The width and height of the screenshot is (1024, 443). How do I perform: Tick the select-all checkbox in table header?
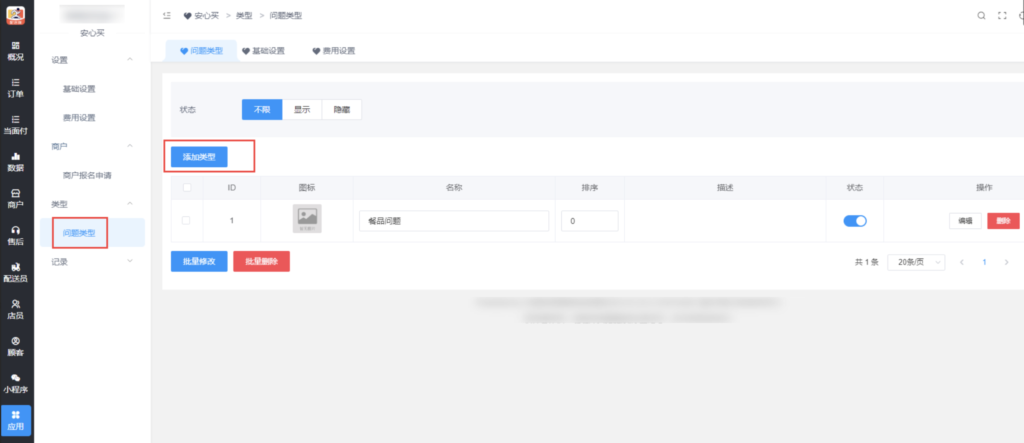(x=187, y=188)
